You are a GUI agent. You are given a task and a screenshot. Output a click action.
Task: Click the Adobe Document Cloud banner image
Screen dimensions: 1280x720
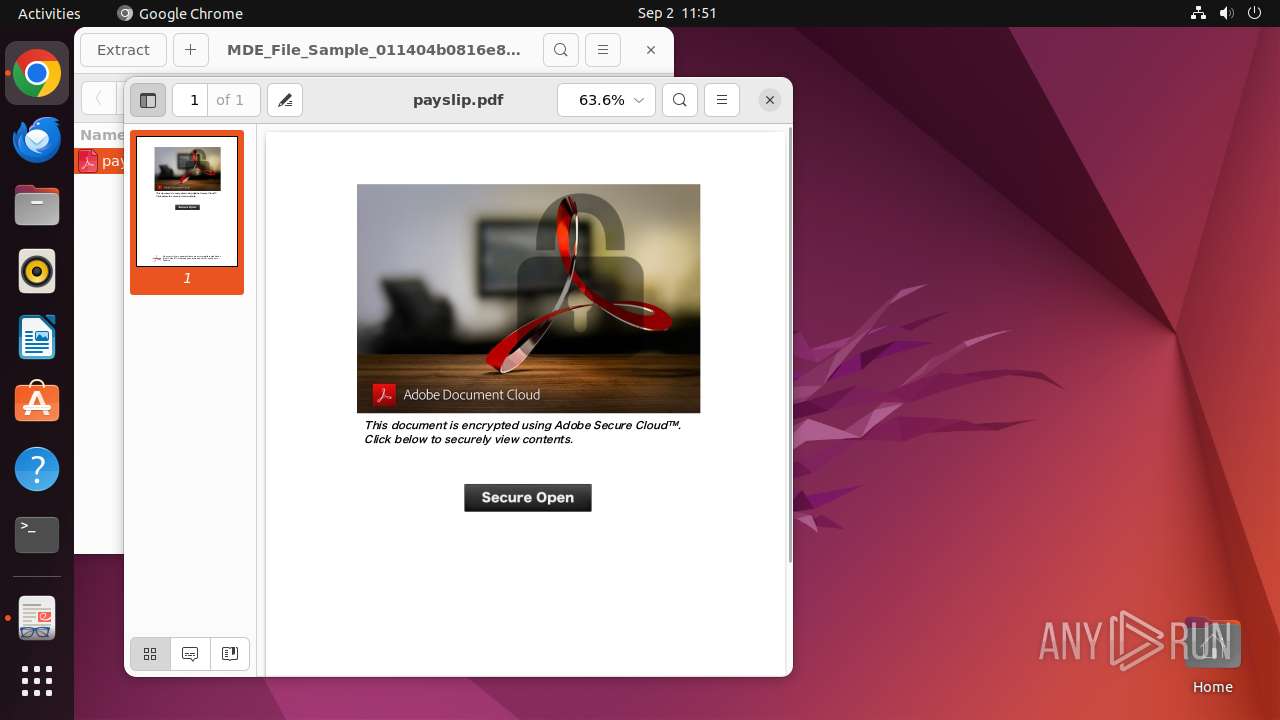529,298
